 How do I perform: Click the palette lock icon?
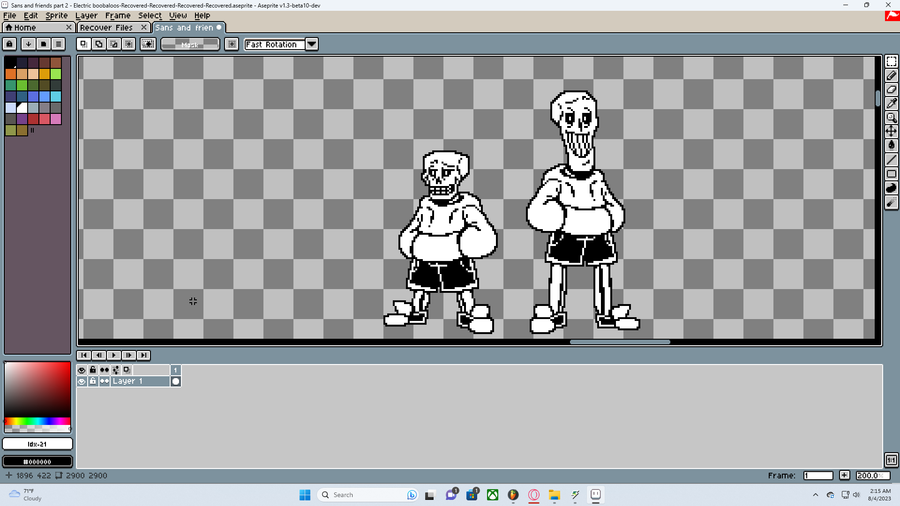click(x=10, y=44)
